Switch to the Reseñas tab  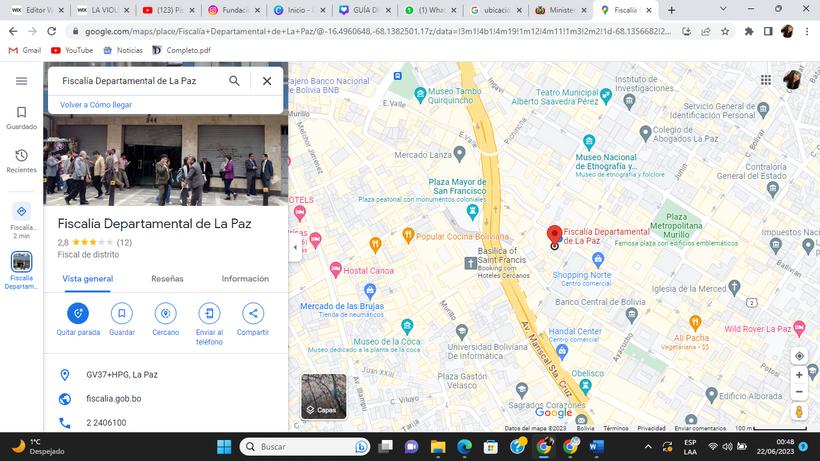pyautogui.click(x=167, y=279)
